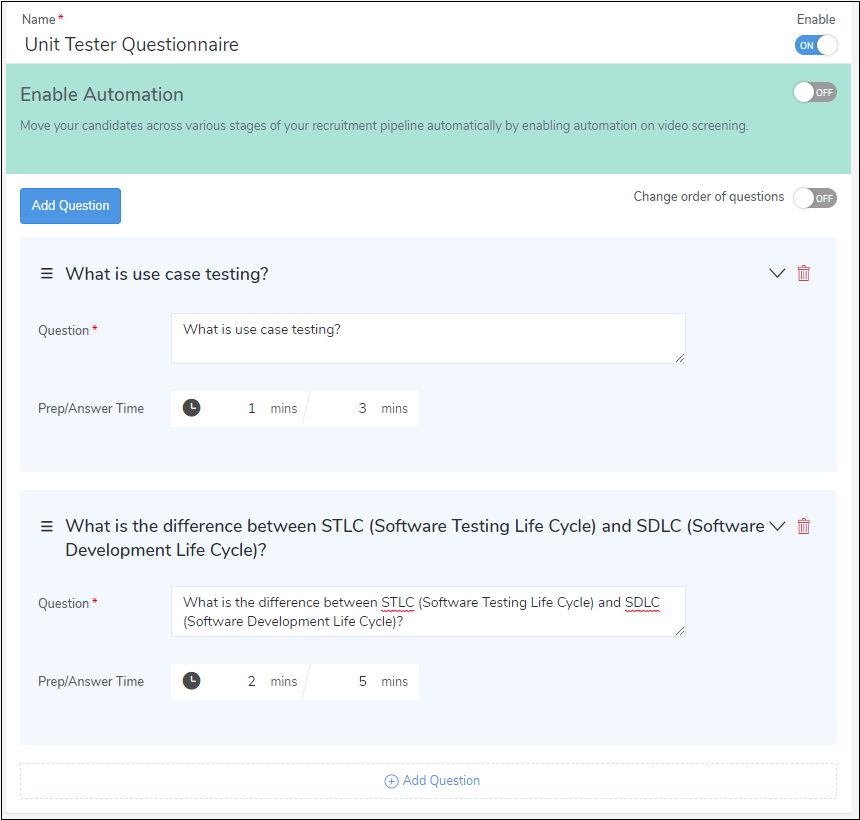Collapse the use case testing question panel

(x=776, y=273)
